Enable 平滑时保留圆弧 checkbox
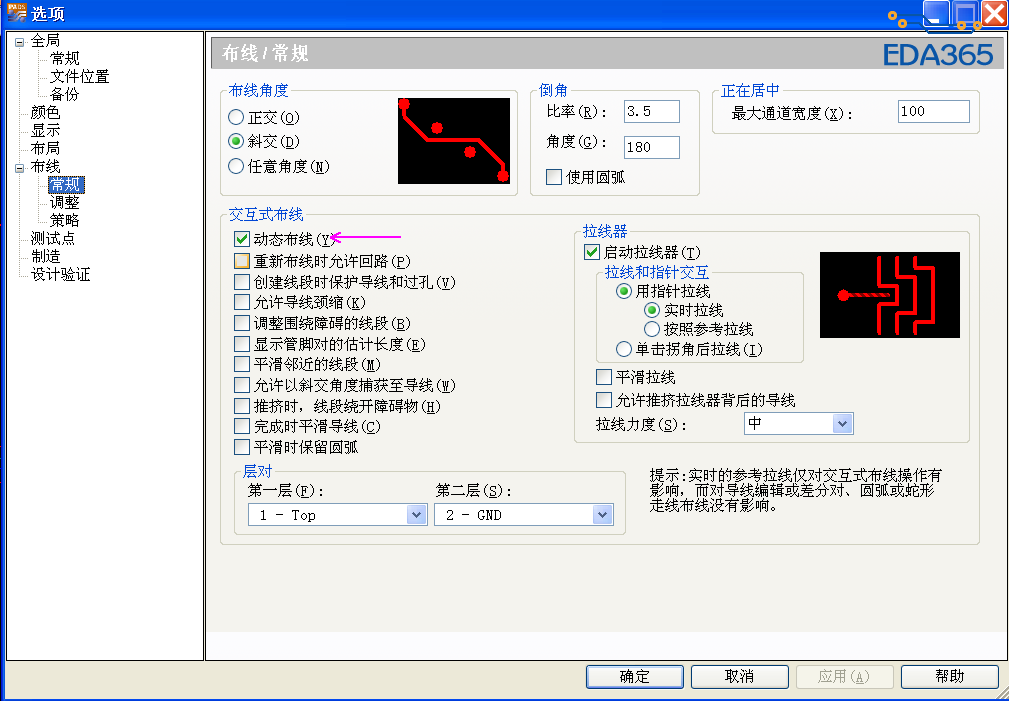This screenshot has height=701, width=1009. pyautogui.click(x=242, y=447)
